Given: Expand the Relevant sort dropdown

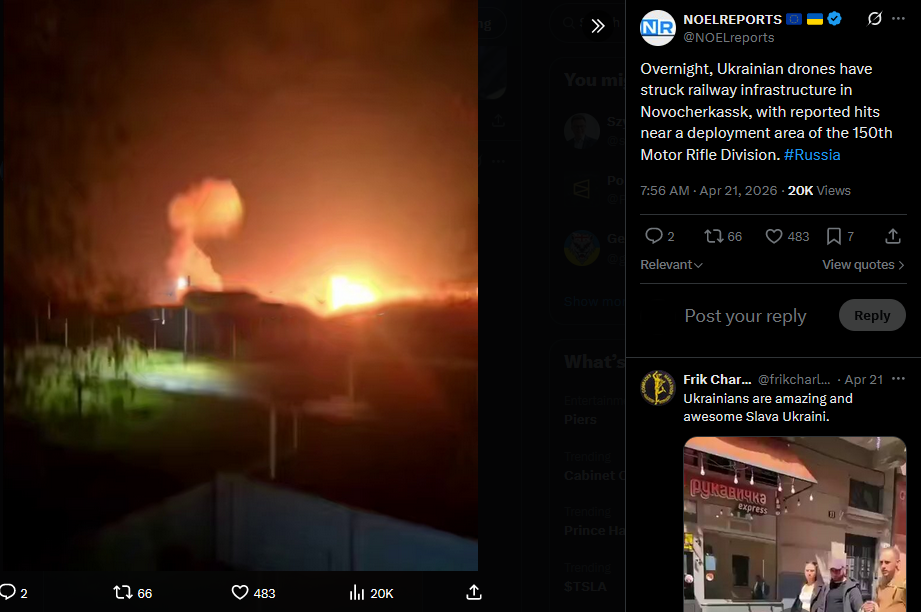Looking at the screenshot, I should click(x=671, y=265).
